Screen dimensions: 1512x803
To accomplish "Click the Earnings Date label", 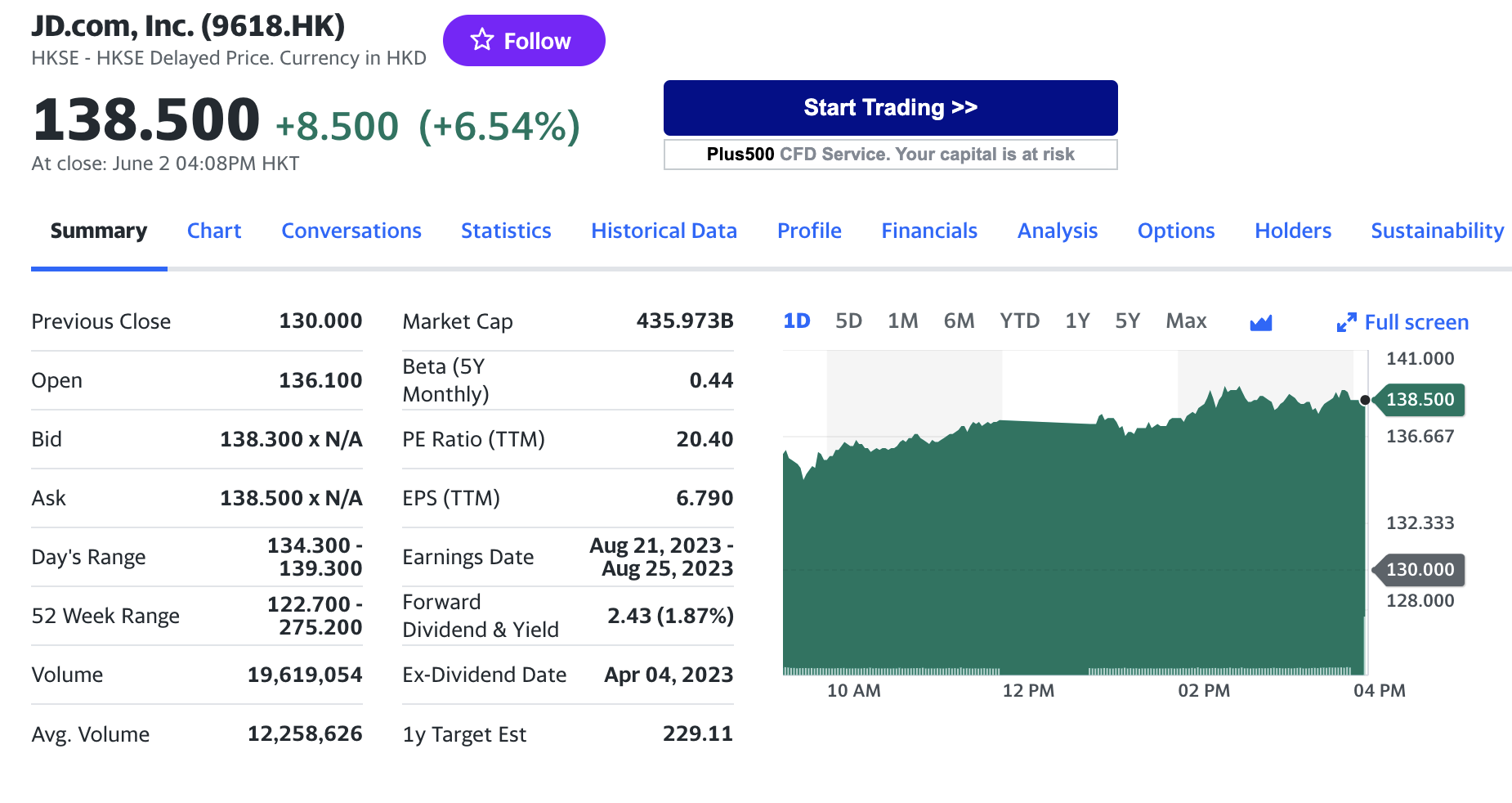I will (467, 557).
